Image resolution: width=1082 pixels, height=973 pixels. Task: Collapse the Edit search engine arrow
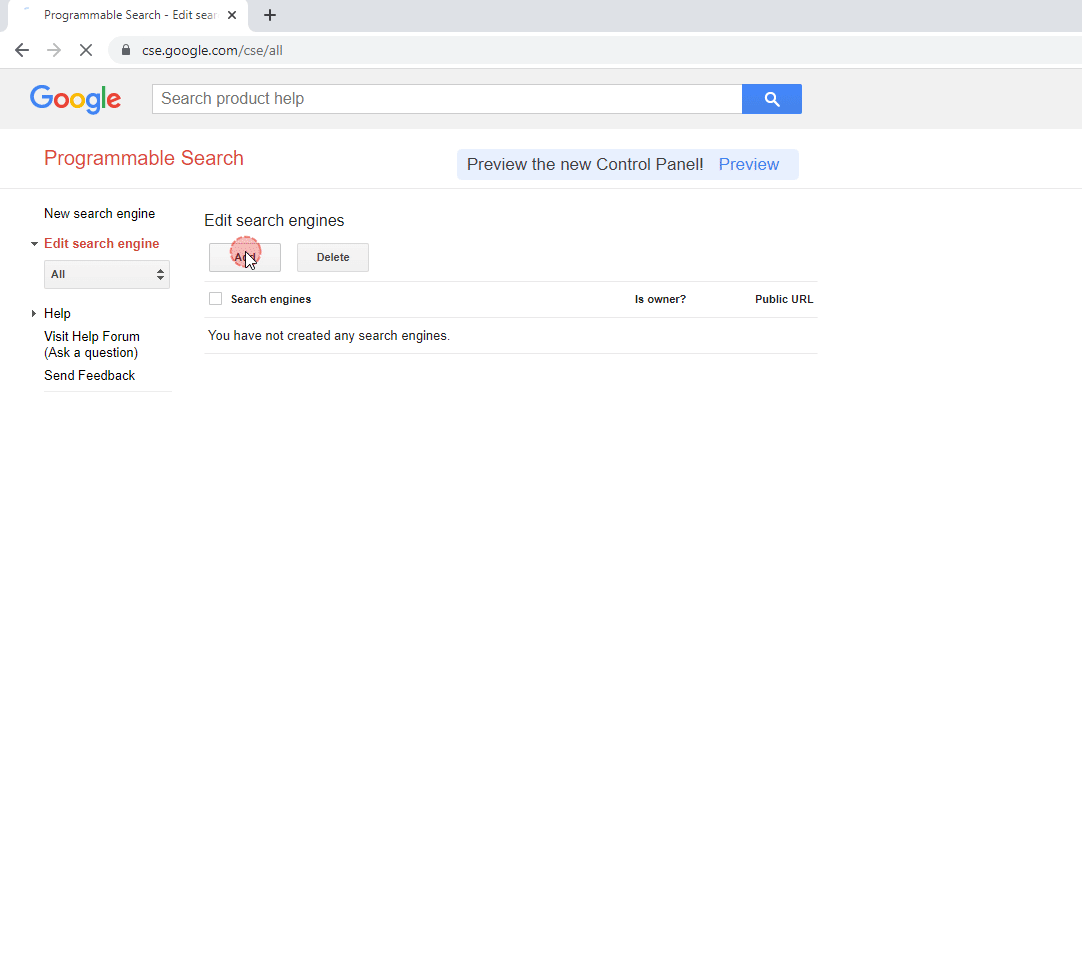tap(34, 244)
